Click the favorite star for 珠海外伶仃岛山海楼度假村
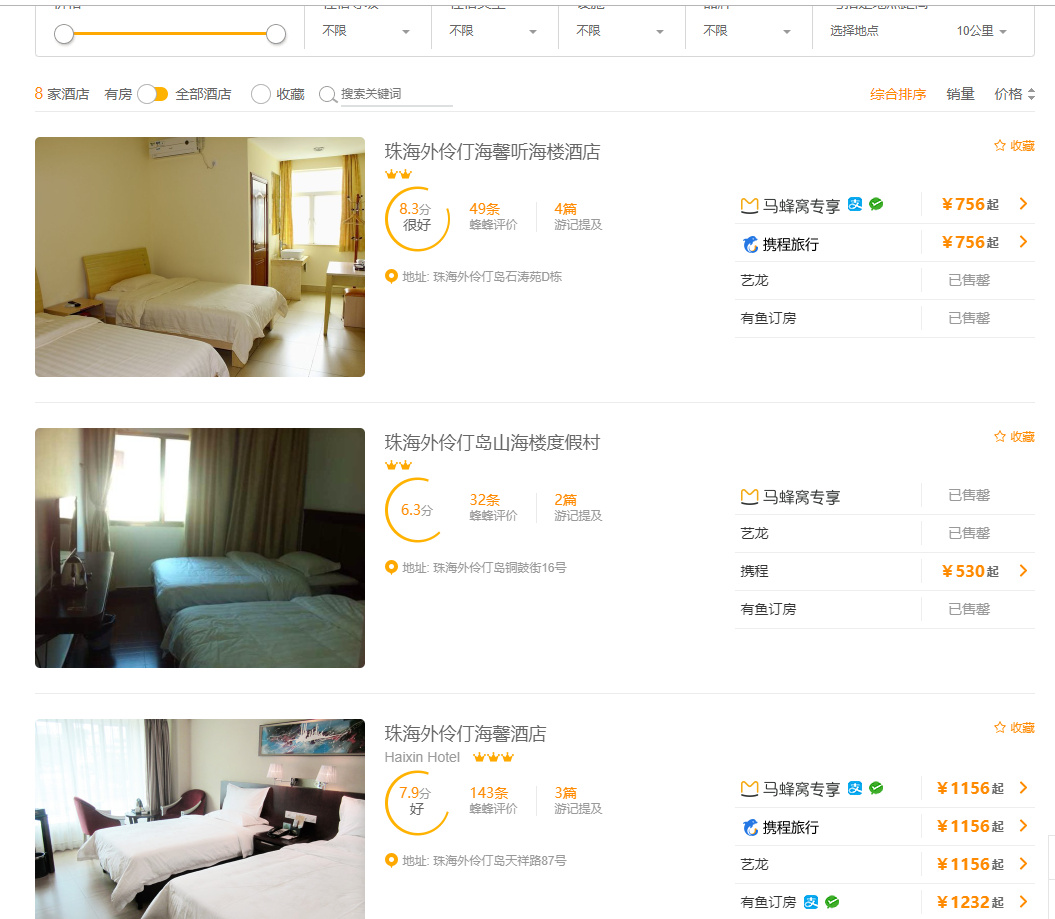 tap(999, 437)
